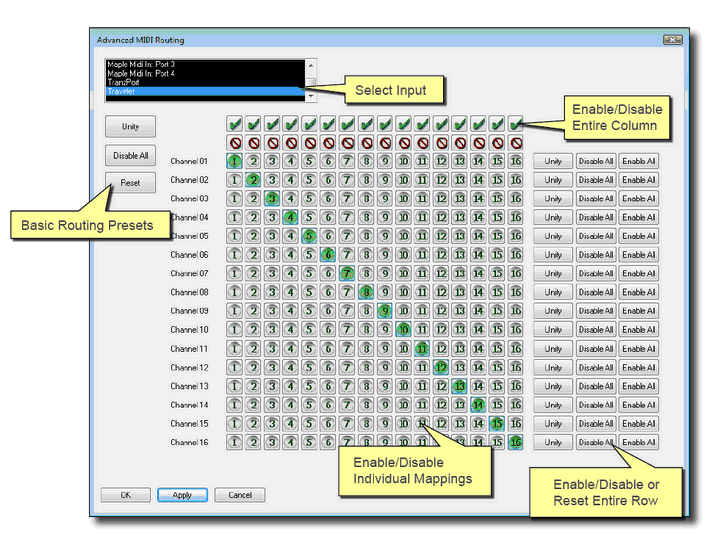Click the global Unity preset button

(x=130, y=126)
